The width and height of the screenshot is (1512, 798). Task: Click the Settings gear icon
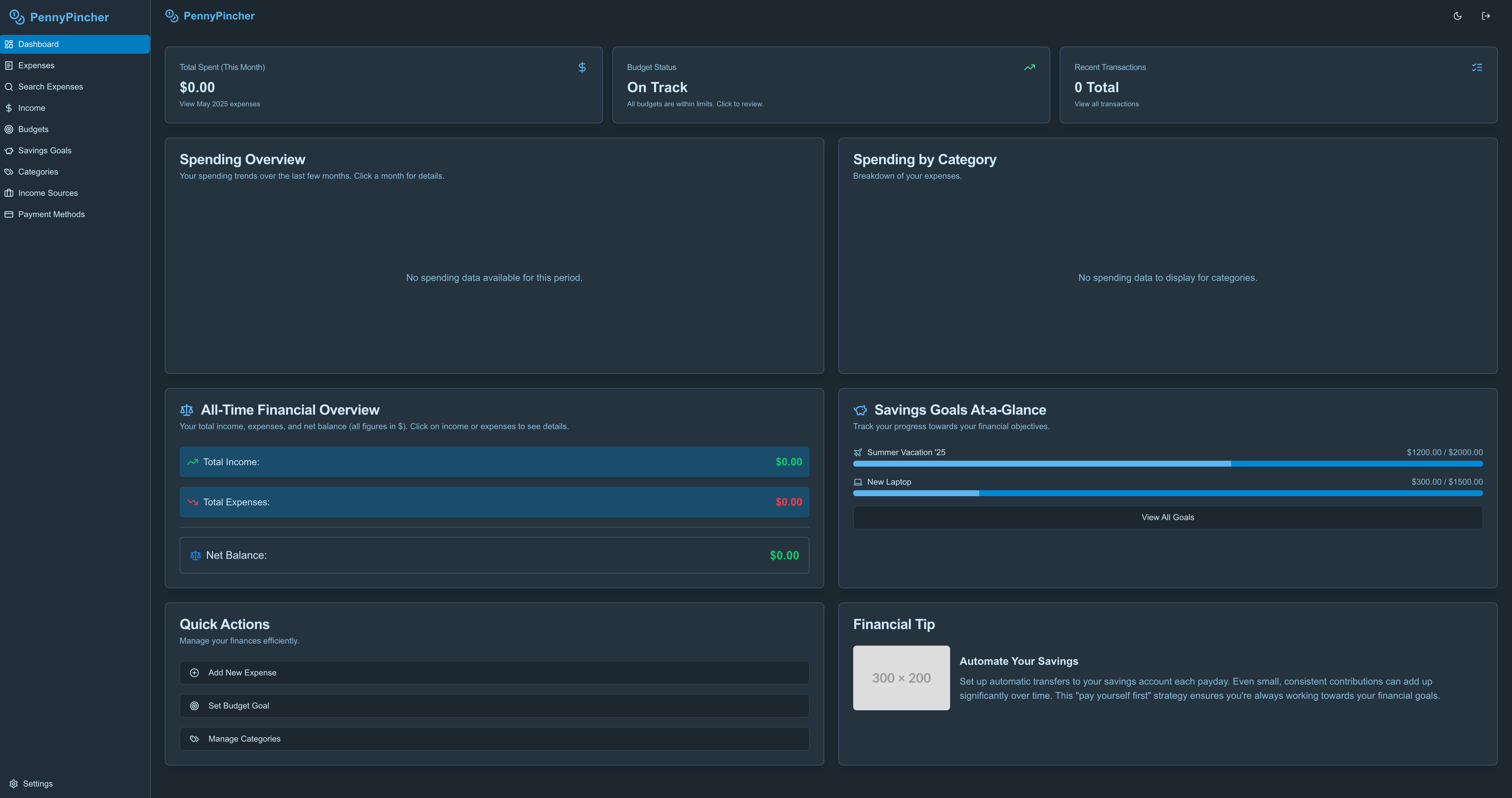click(14, 783)
